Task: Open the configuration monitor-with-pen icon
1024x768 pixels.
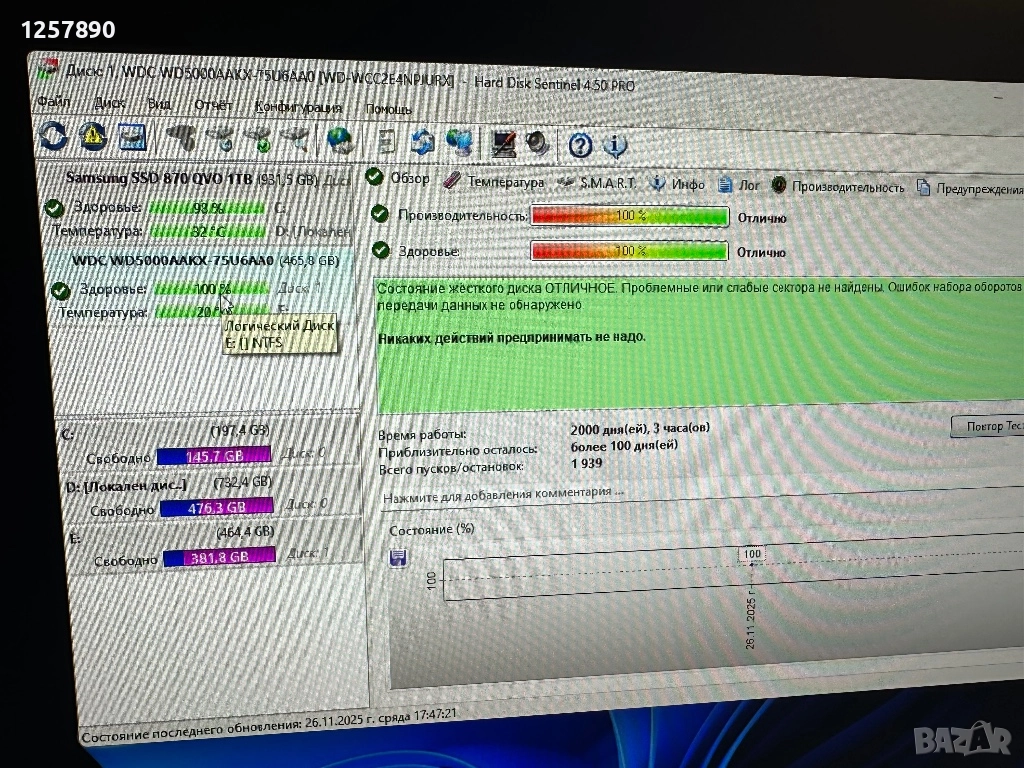Action: pyautogui.click(x=502, y=144)
